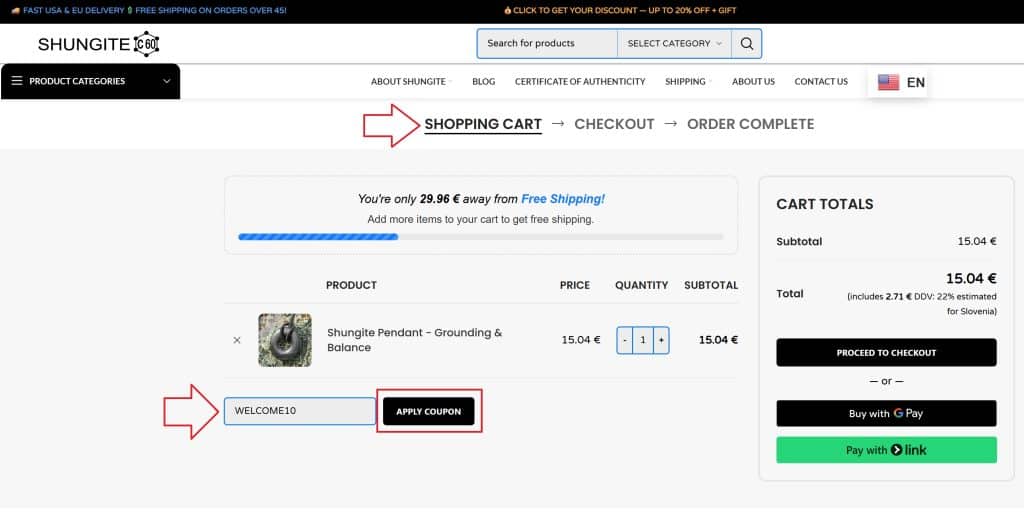This screenshot has width=1024, height=516.
Task: Pay with Link button
Action: pos(886,450)
